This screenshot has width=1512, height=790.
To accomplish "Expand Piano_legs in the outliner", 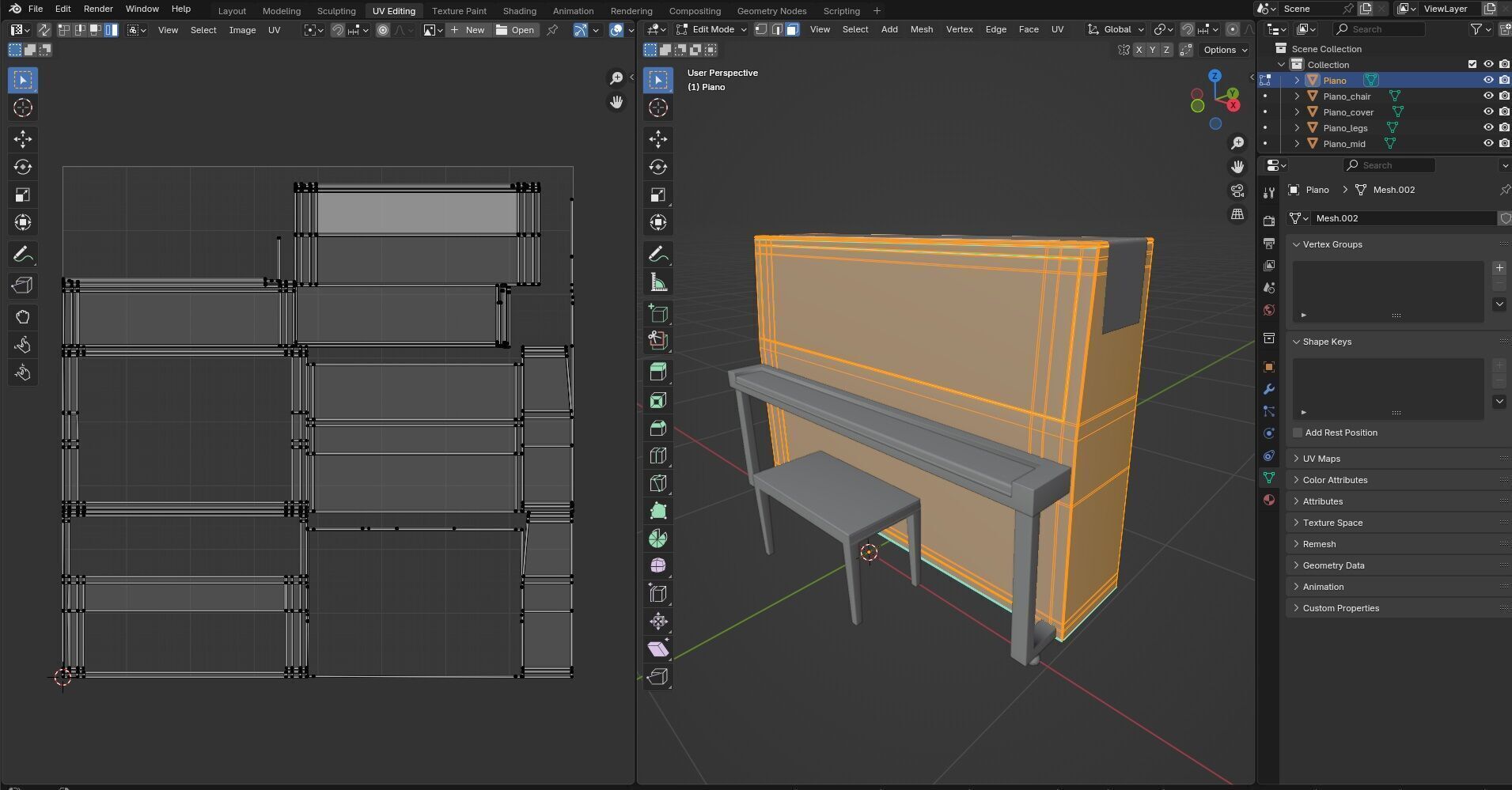I will coord(1297,127).
